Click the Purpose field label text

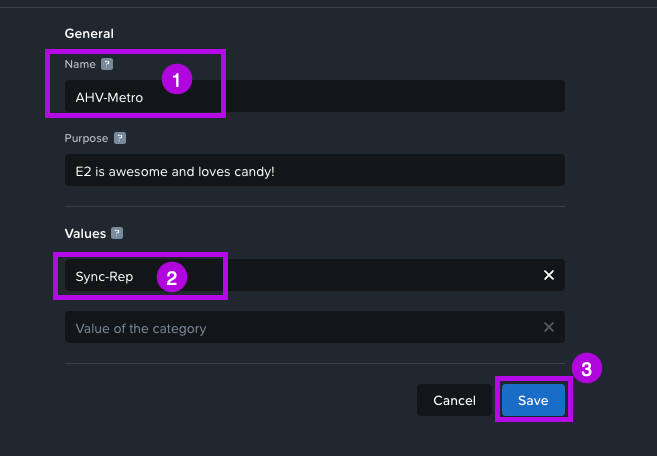[x=86, y=138]
